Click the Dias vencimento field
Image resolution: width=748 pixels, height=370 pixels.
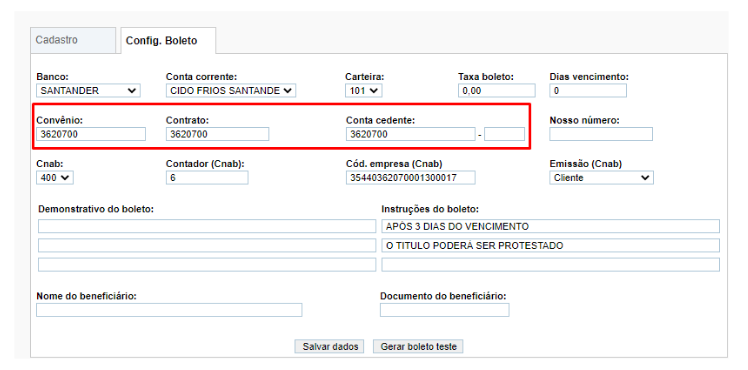tap(588, 91)
